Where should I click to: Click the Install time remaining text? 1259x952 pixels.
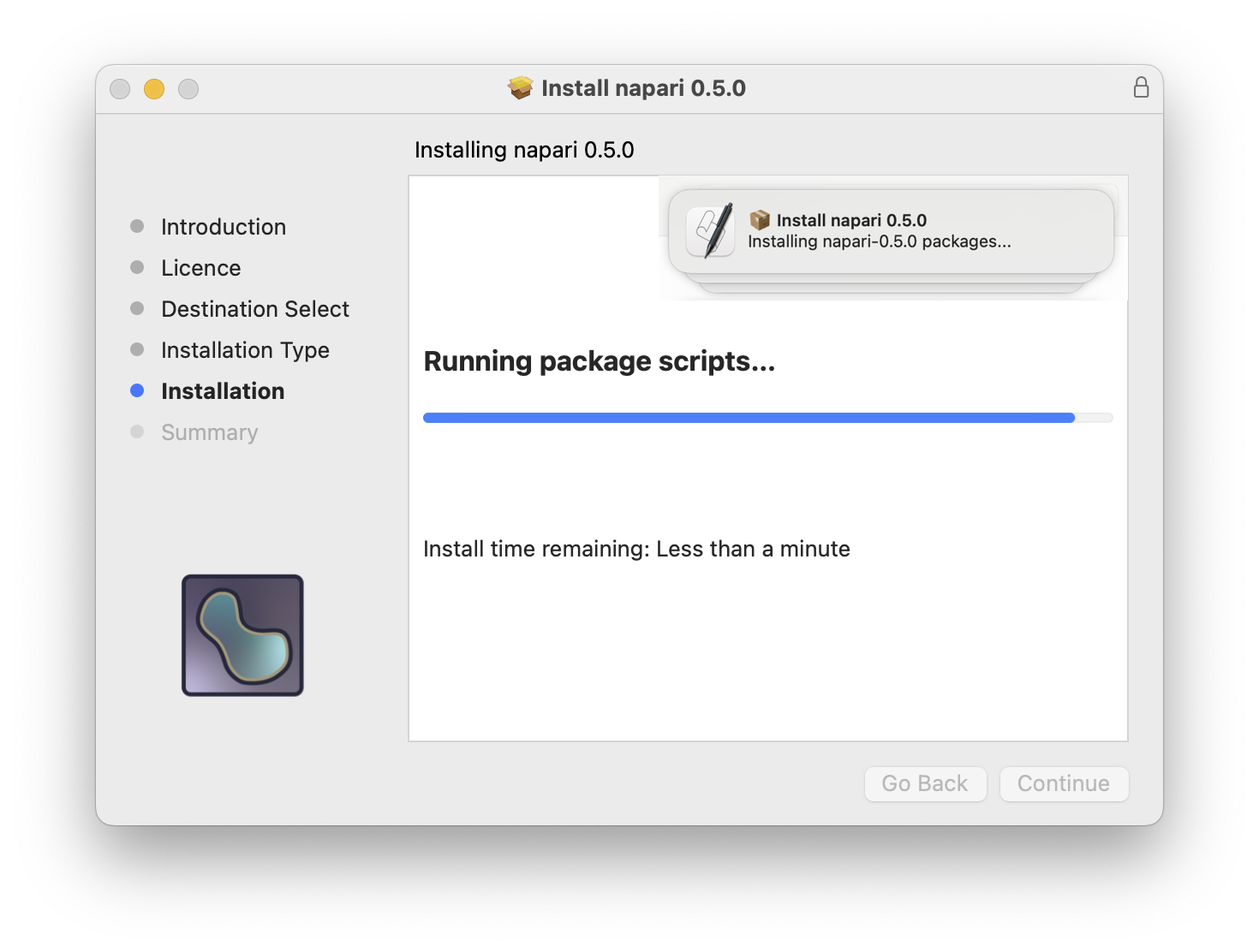click(x=636, y=548)
